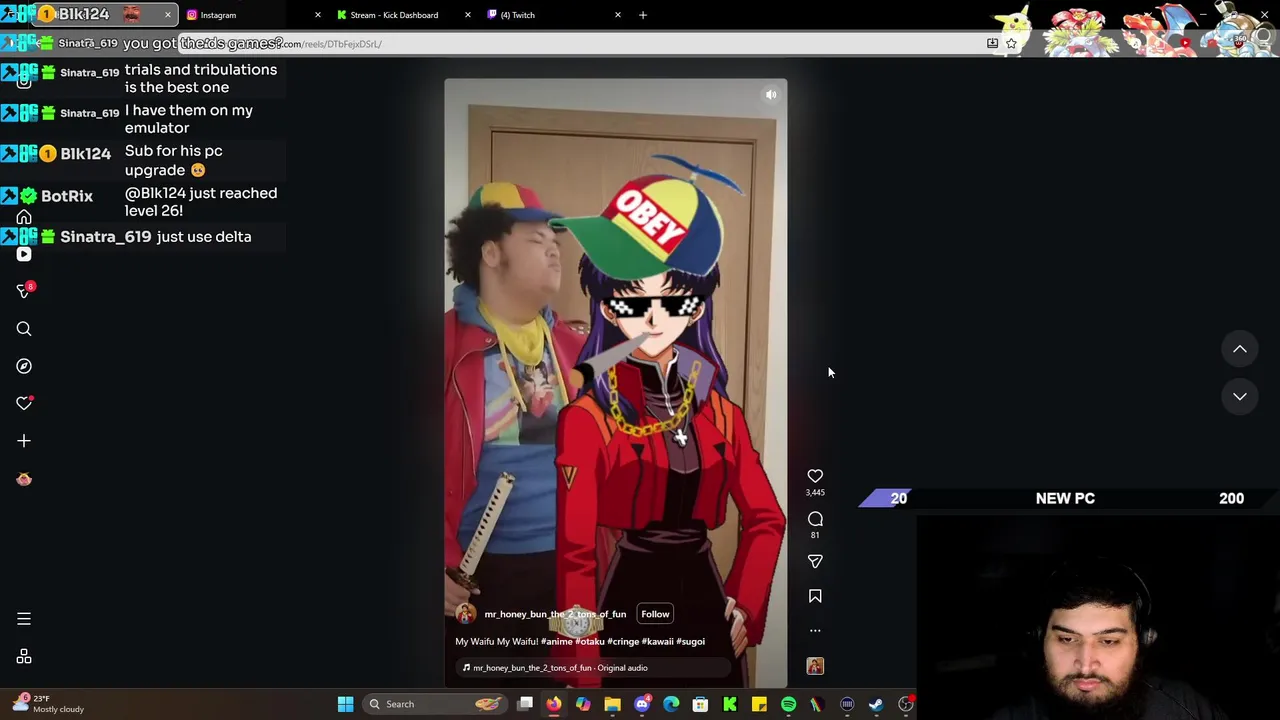The height and width of the screenshot is (720, 1280).
Task: Open the Instagram hamburger More menu
Action: (24, 619)
